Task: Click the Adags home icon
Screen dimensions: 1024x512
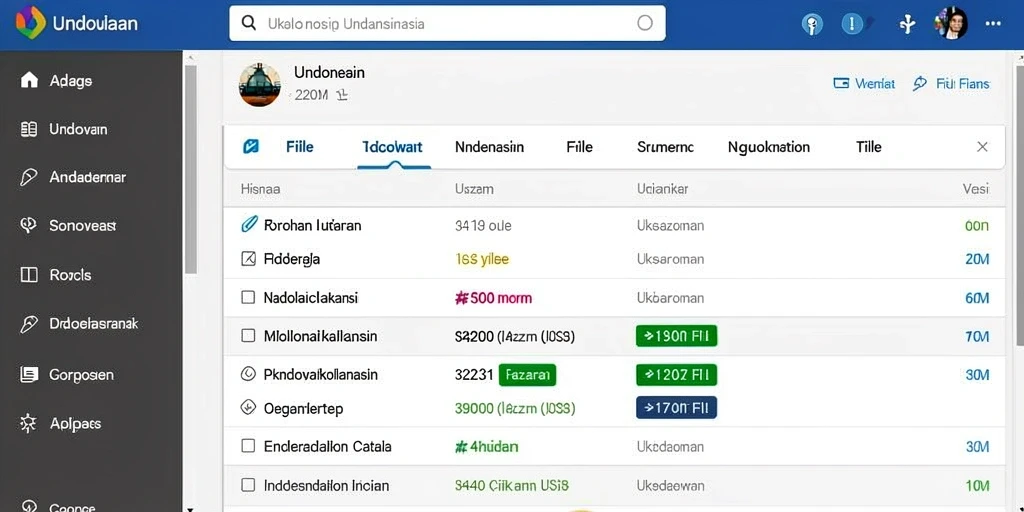Action: click(x=29, y=80)
